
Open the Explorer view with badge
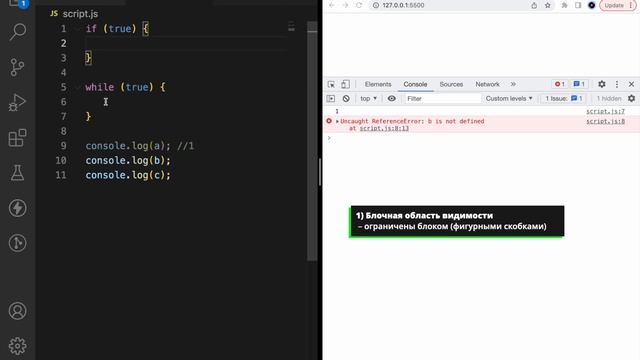click(18, 3)
